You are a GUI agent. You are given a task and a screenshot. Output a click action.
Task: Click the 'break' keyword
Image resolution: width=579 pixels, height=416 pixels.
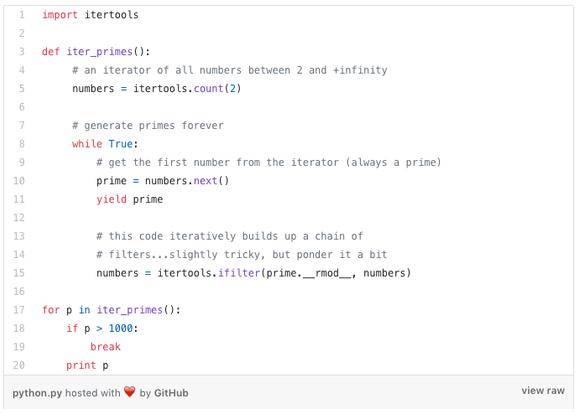105,347
